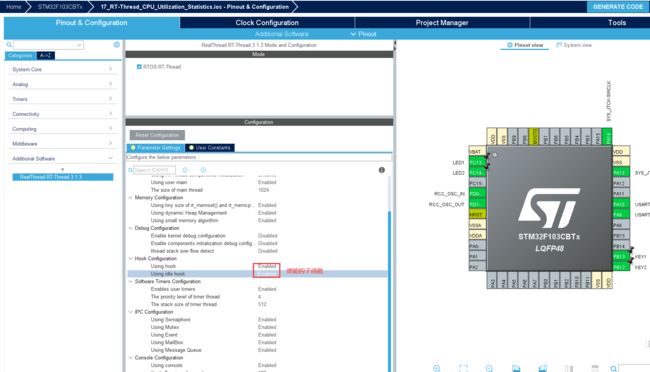Click the zoom out magnifier below chip view
This screenshot has height=372, width=650.
pyautogui.click(x=489, y=368)
